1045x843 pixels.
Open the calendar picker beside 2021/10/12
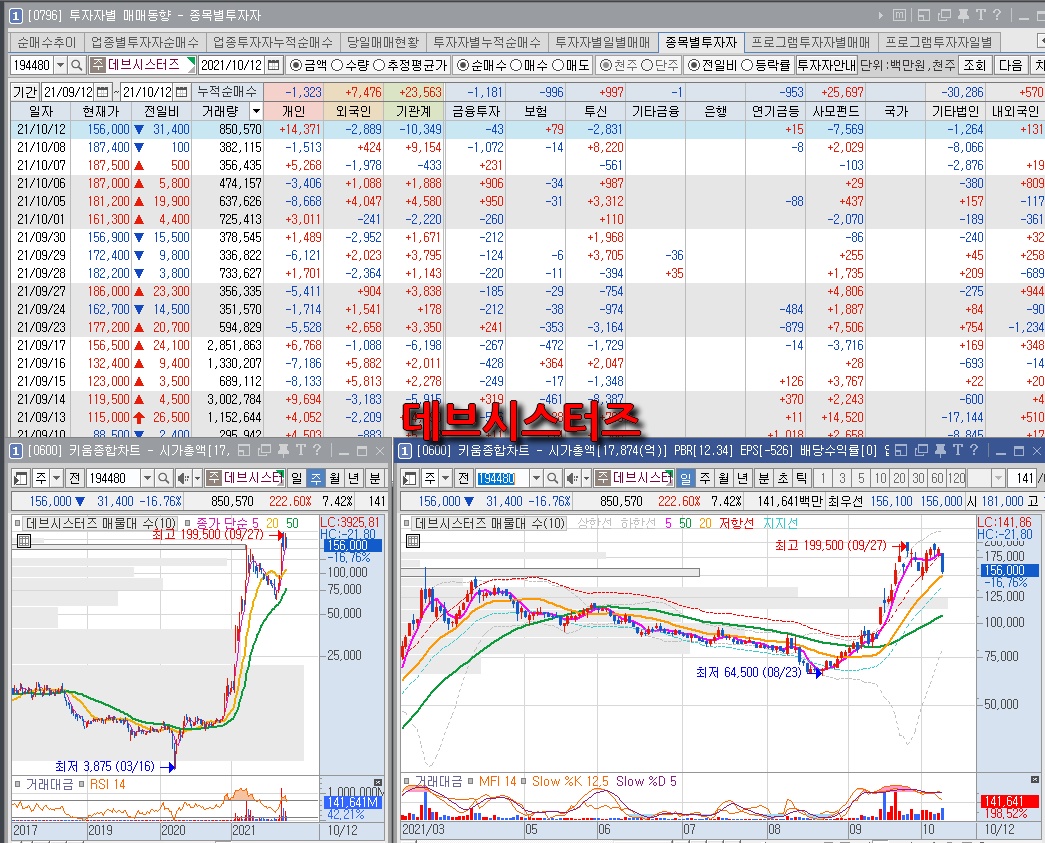[x=273, y=65]
